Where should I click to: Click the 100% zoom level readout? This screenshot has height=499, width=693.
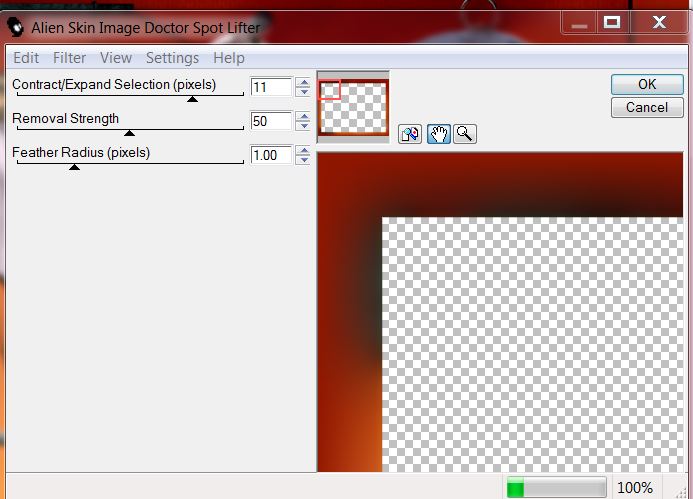pos(635,488)
